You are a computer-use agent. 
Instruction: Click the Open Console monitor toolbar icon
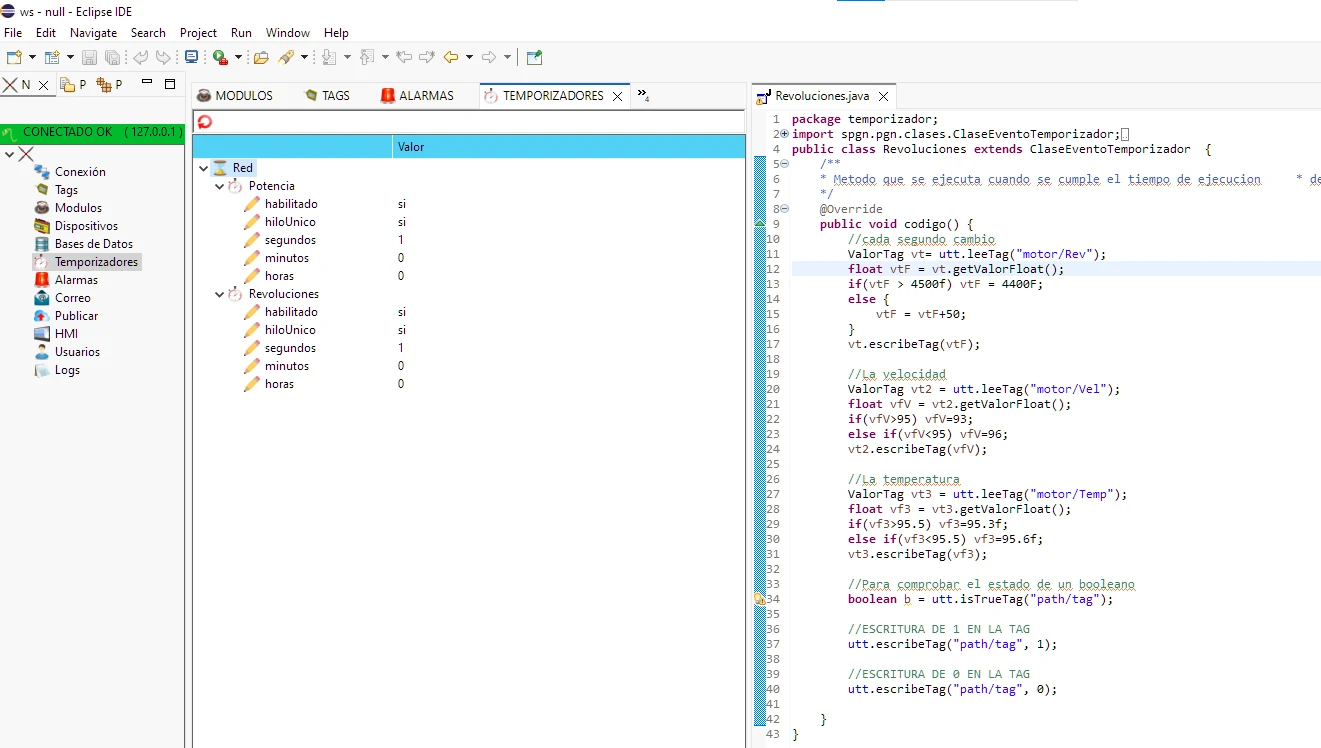191,57
